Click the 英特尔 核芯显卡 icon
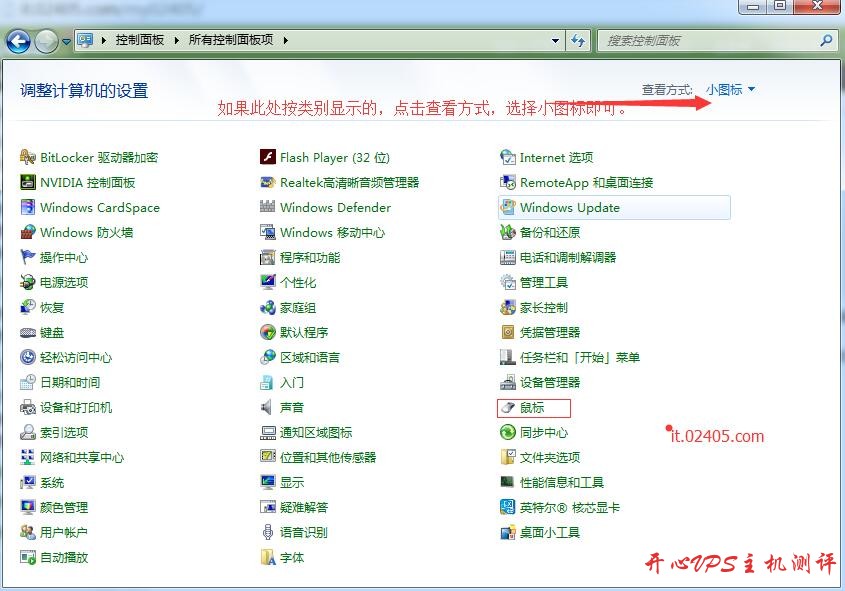 [508, 507]
